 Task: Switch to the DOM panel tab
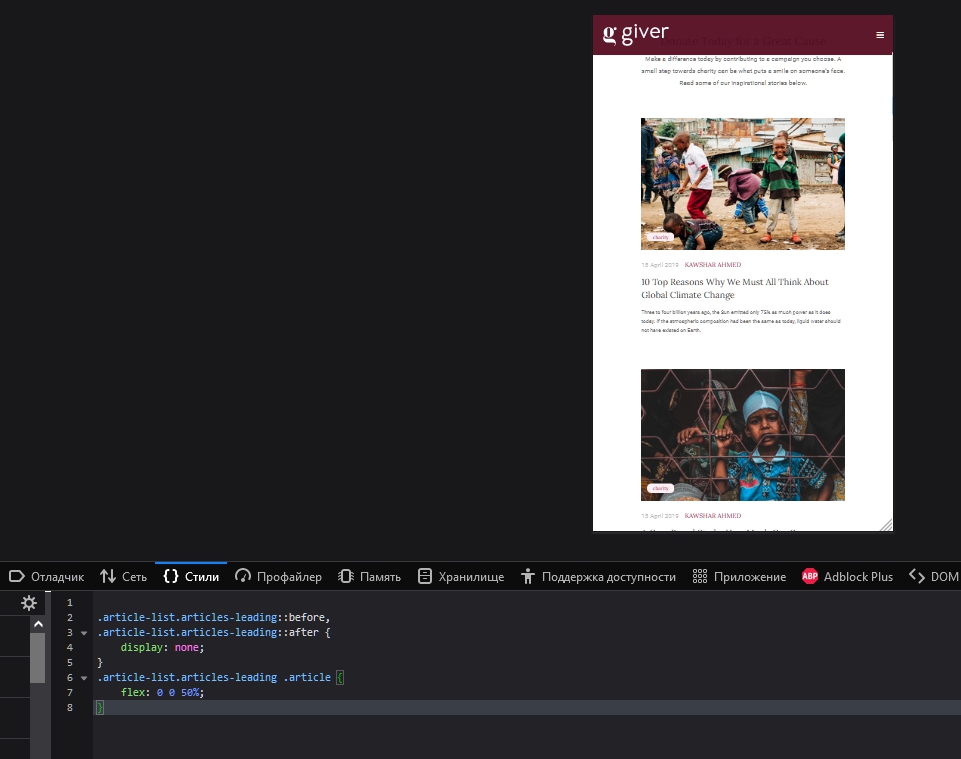point(933,577)
